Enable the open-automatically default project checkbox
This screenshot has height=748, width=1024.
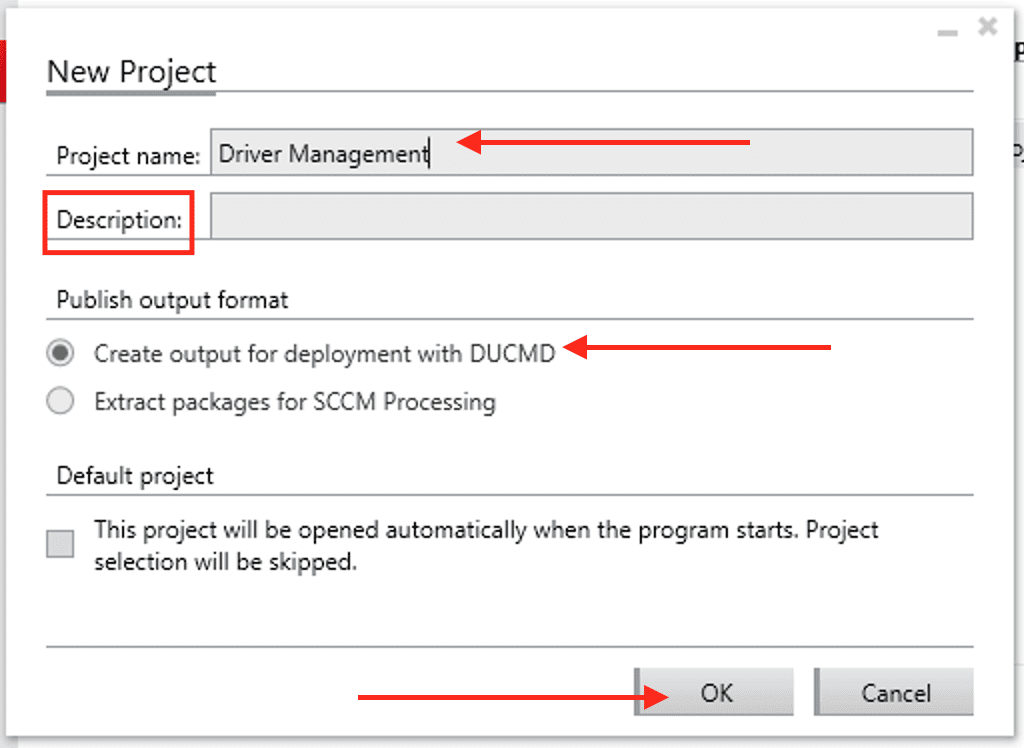(61, 545)
